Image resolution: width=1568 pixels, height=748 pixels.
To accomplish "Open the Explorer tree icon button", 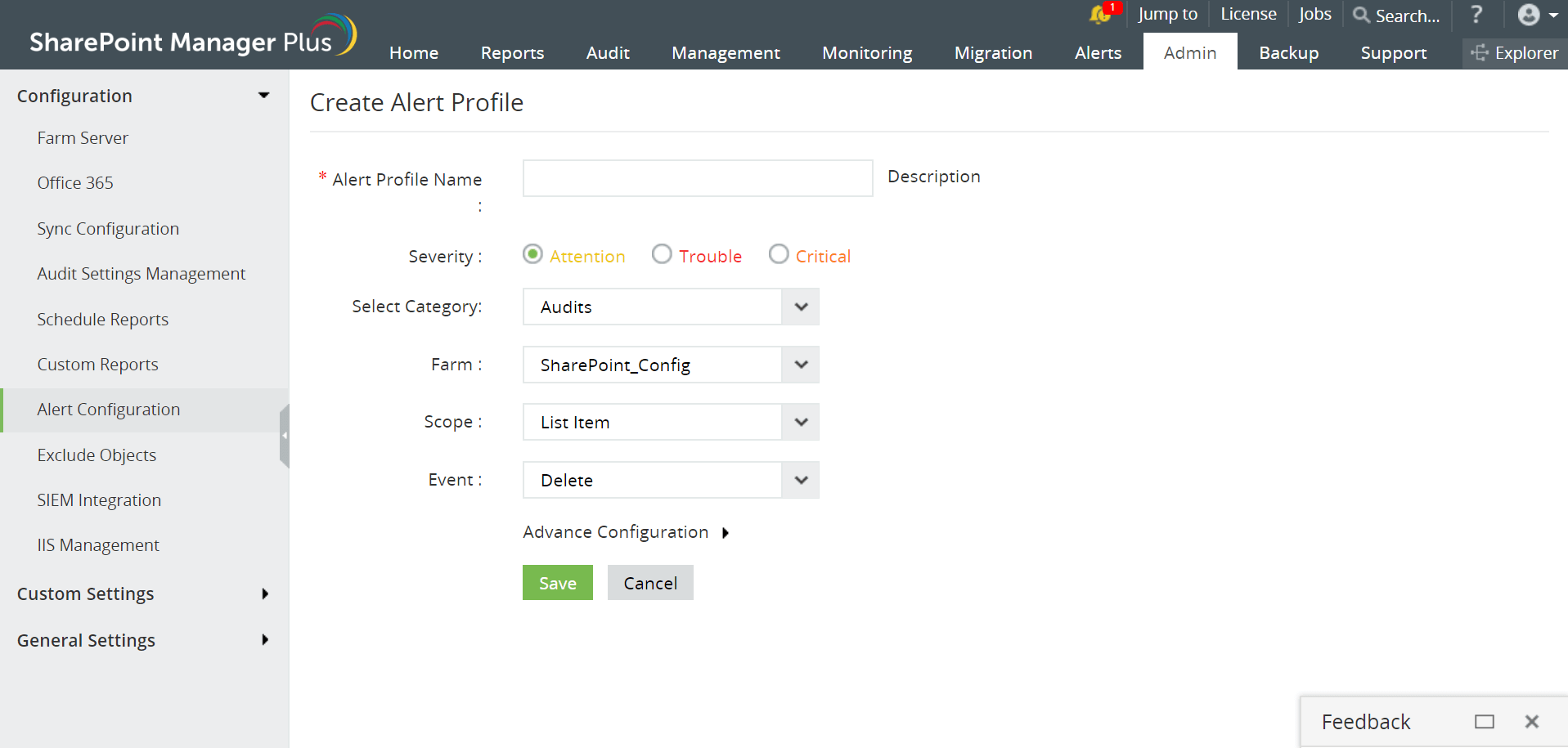I will pyautogui.click(x=1515, y=53).
